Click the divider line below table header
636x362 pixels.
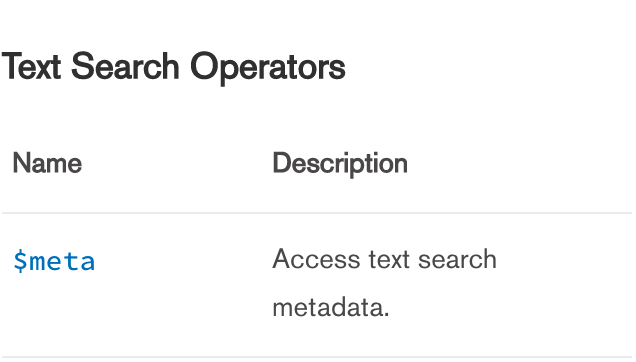click(x=317, y=213)
